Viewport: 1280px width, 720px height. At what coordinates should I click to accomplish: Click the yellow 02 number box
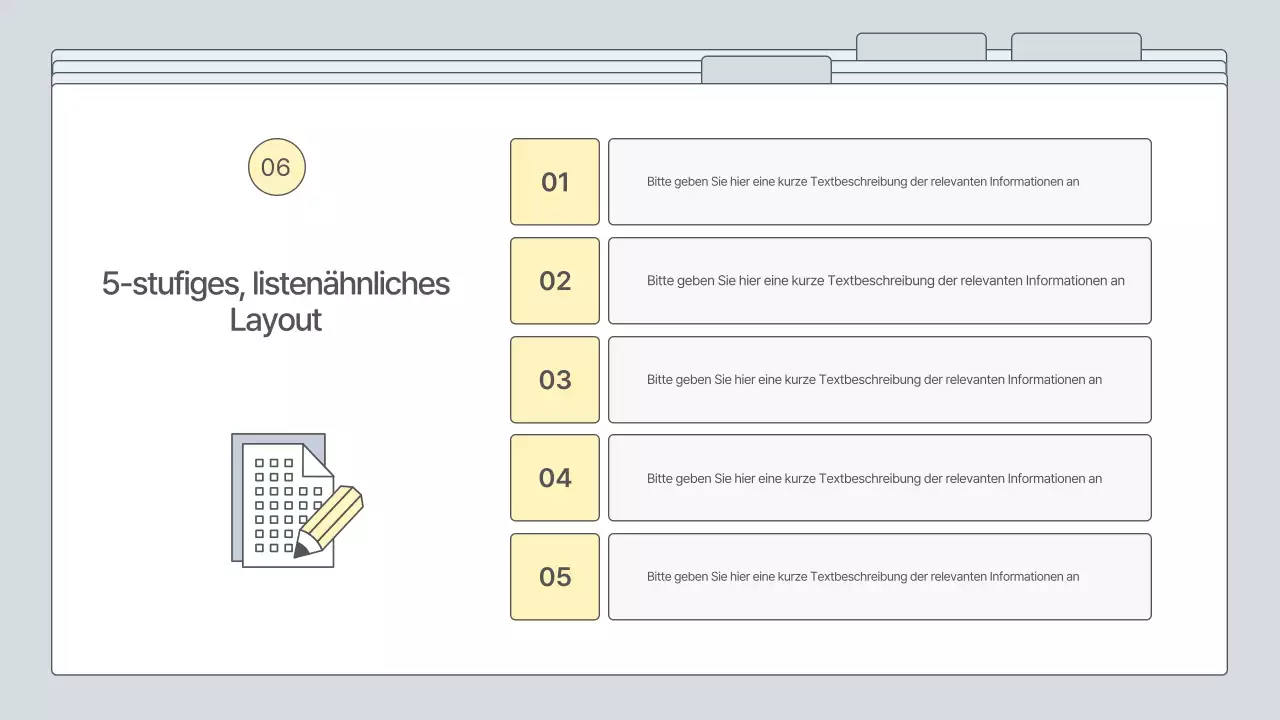555,281
